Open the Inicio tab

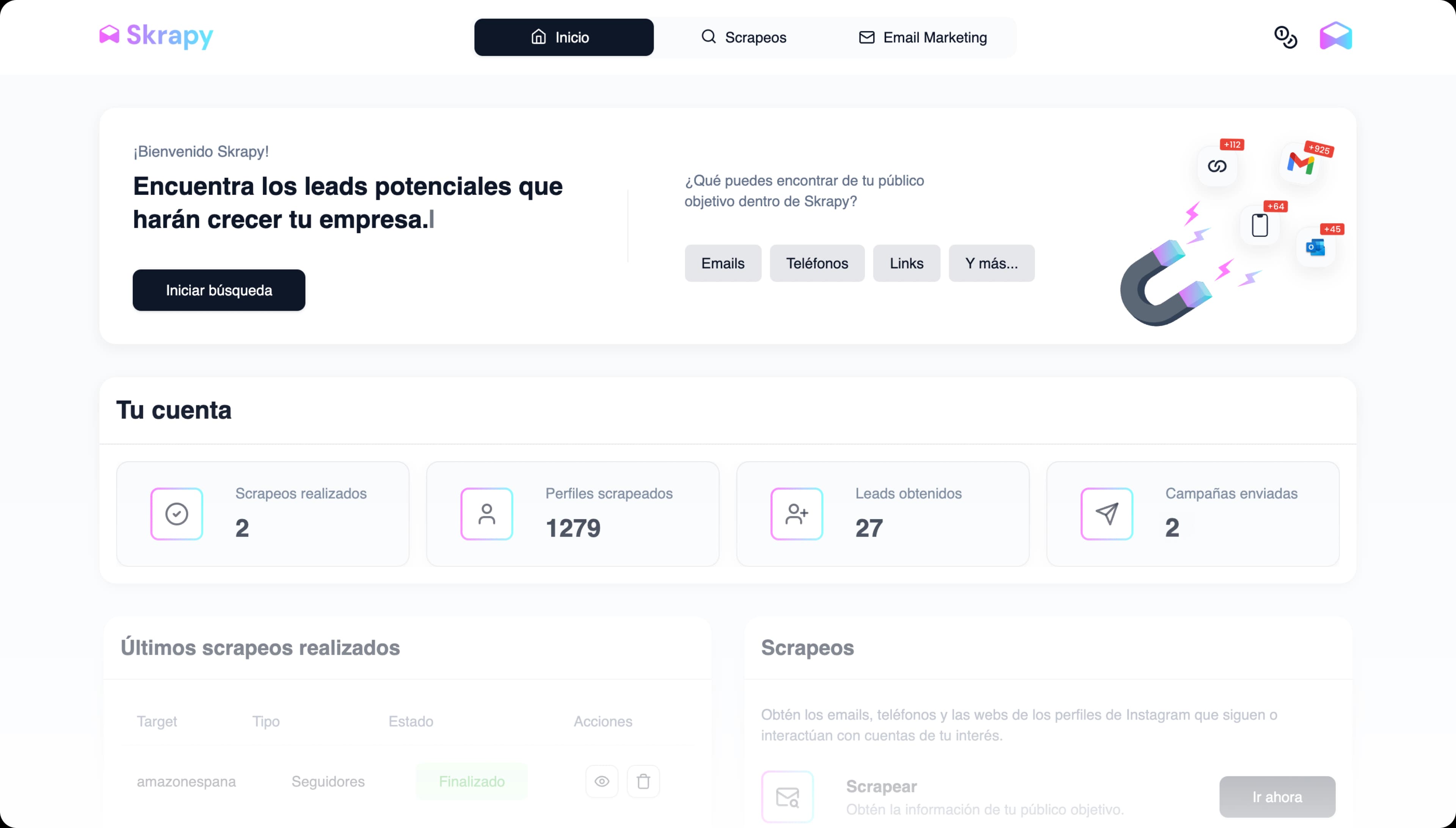click(x=564, y=38)
